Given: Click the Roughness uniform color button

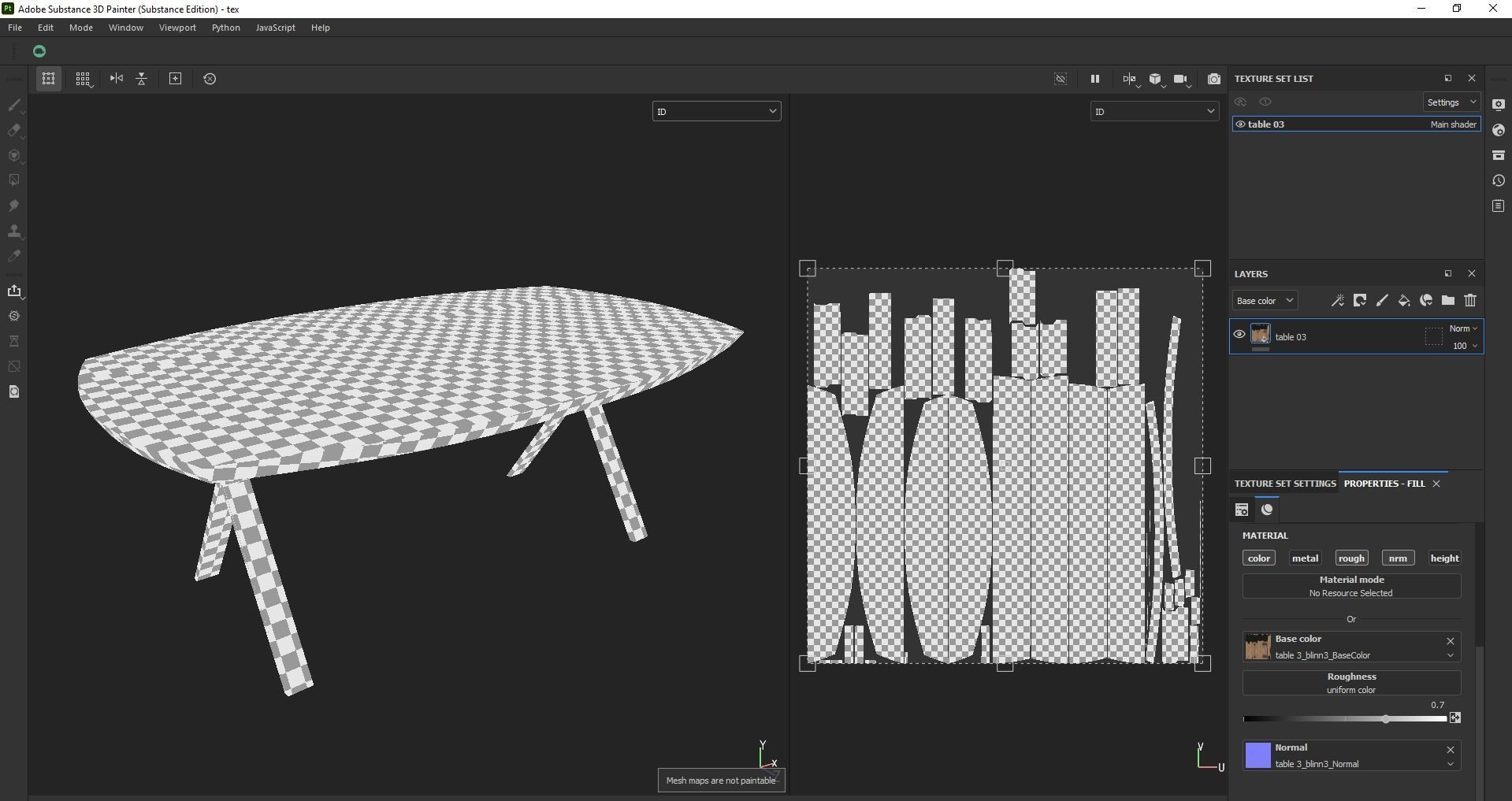Looking at the screenshot, I should [1351, 683].
